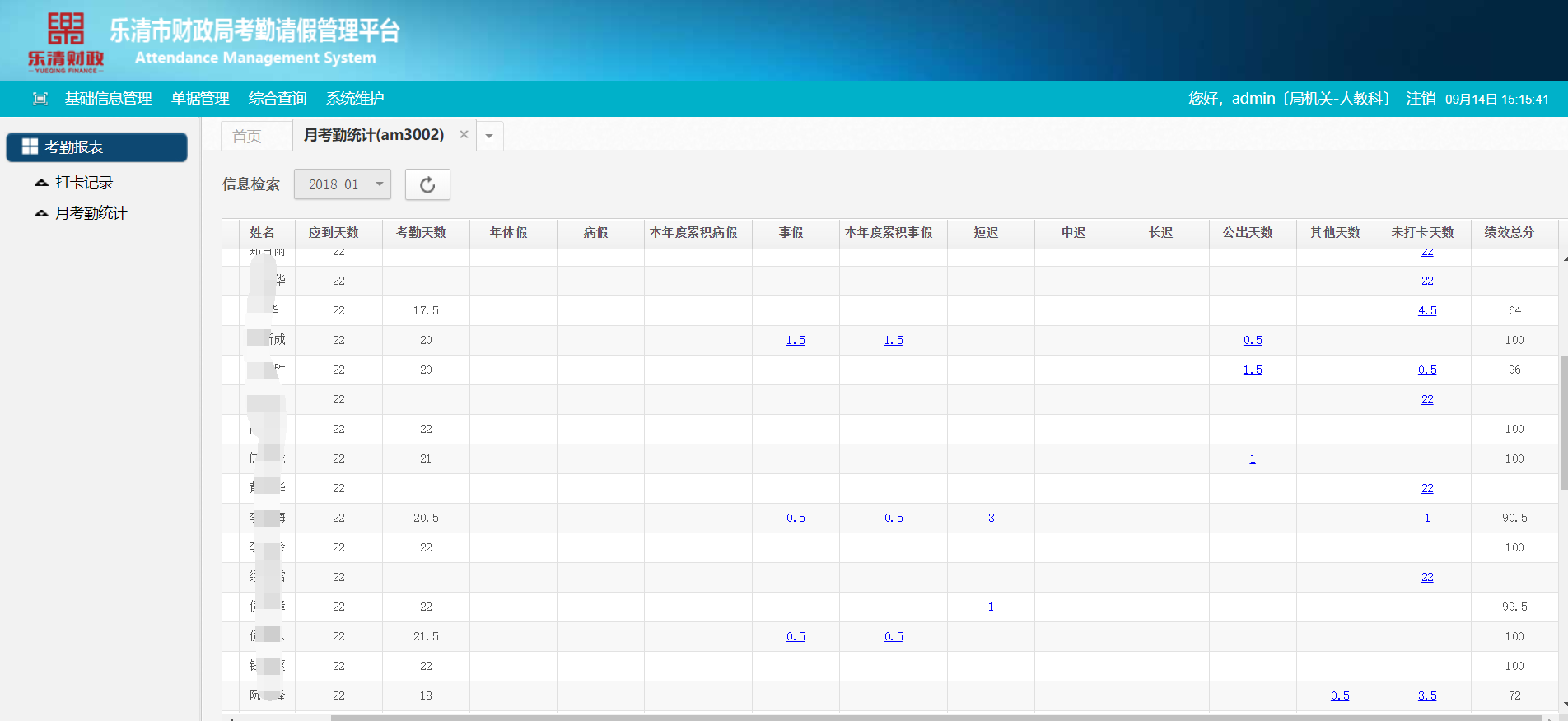Click the 4.5 link in 未打卡天数 column

coord(1427,310)
